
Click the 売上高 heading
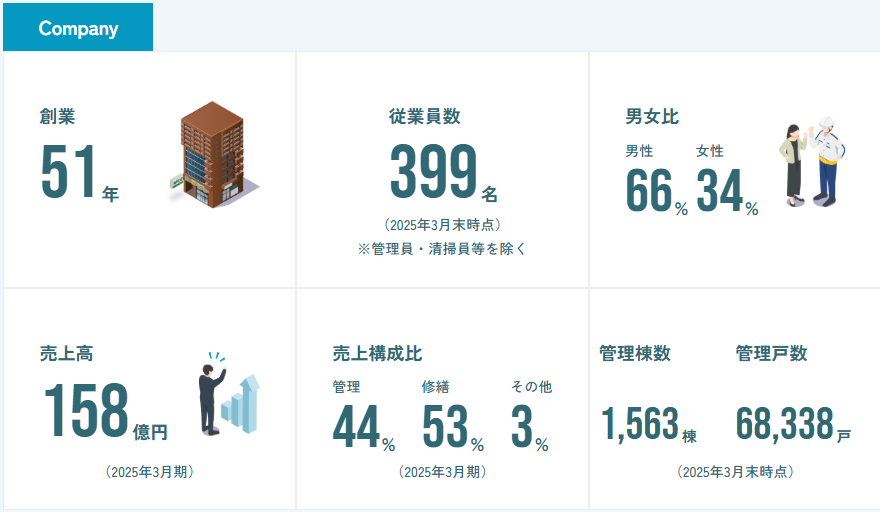[x=66, y=353]
